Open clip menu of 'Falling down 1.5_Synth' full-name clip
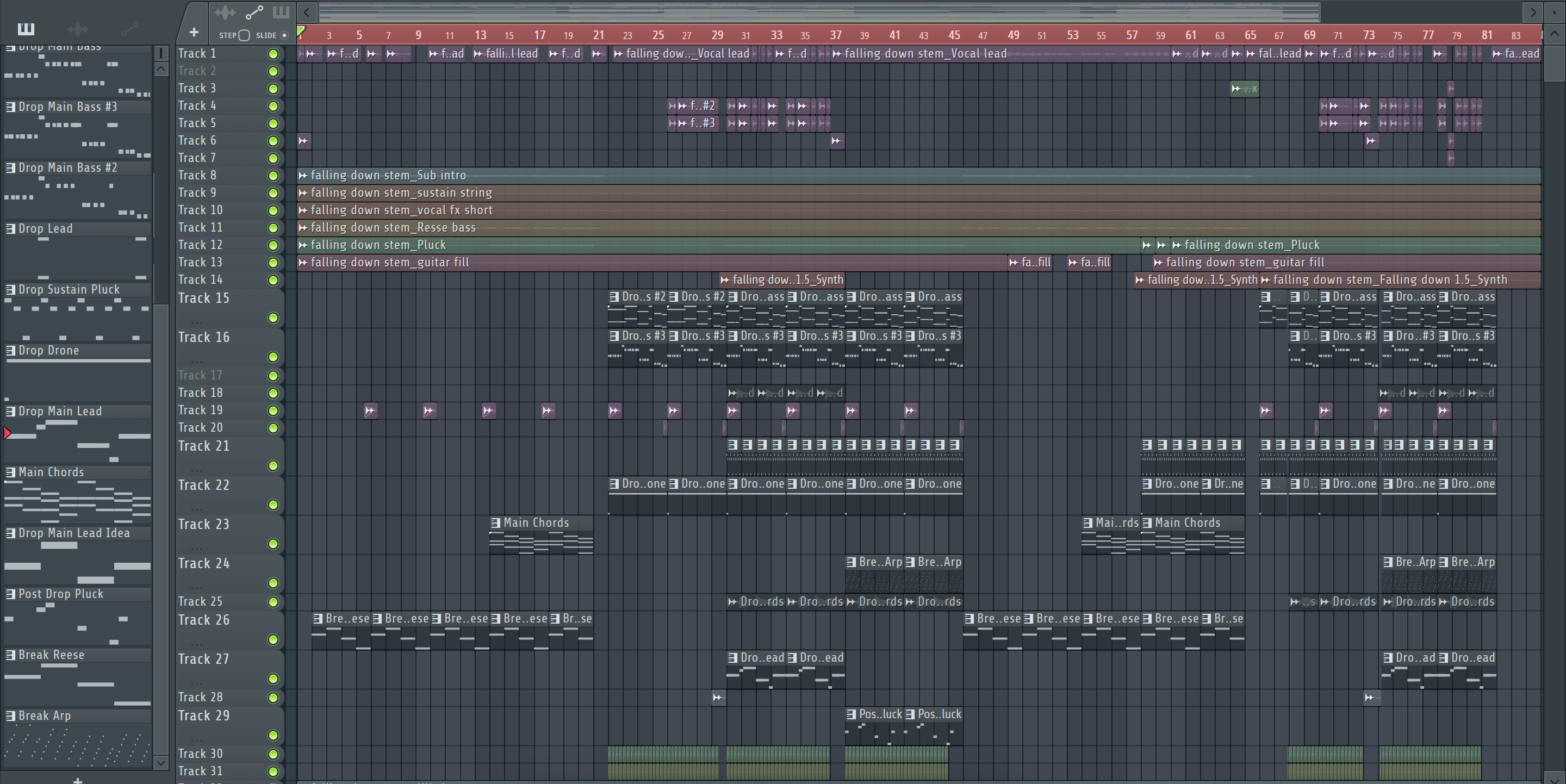Image resolution: width=1566 pixels, height=784 pixels. [x=1266, y=280]
